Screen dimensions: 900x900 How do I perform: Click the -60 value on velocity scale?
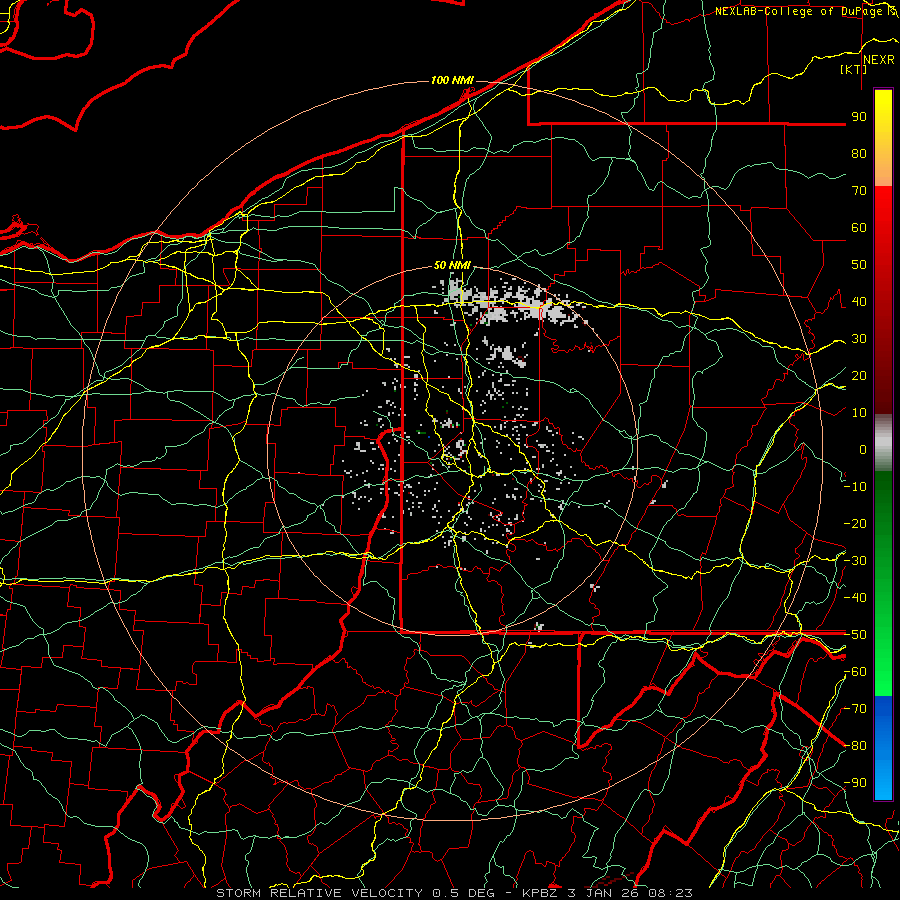click(855, 672)
